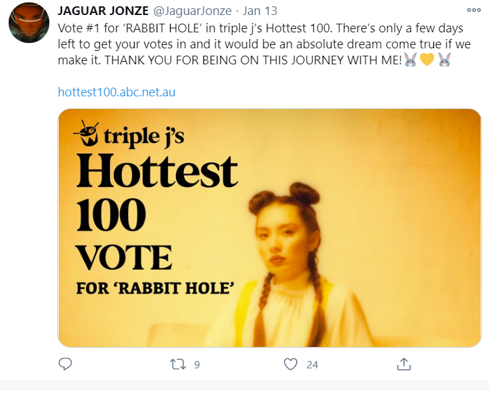Viewport: 489px width, 396px height.
Task: Open the share tweet upload icon
Action: (404, 364)
